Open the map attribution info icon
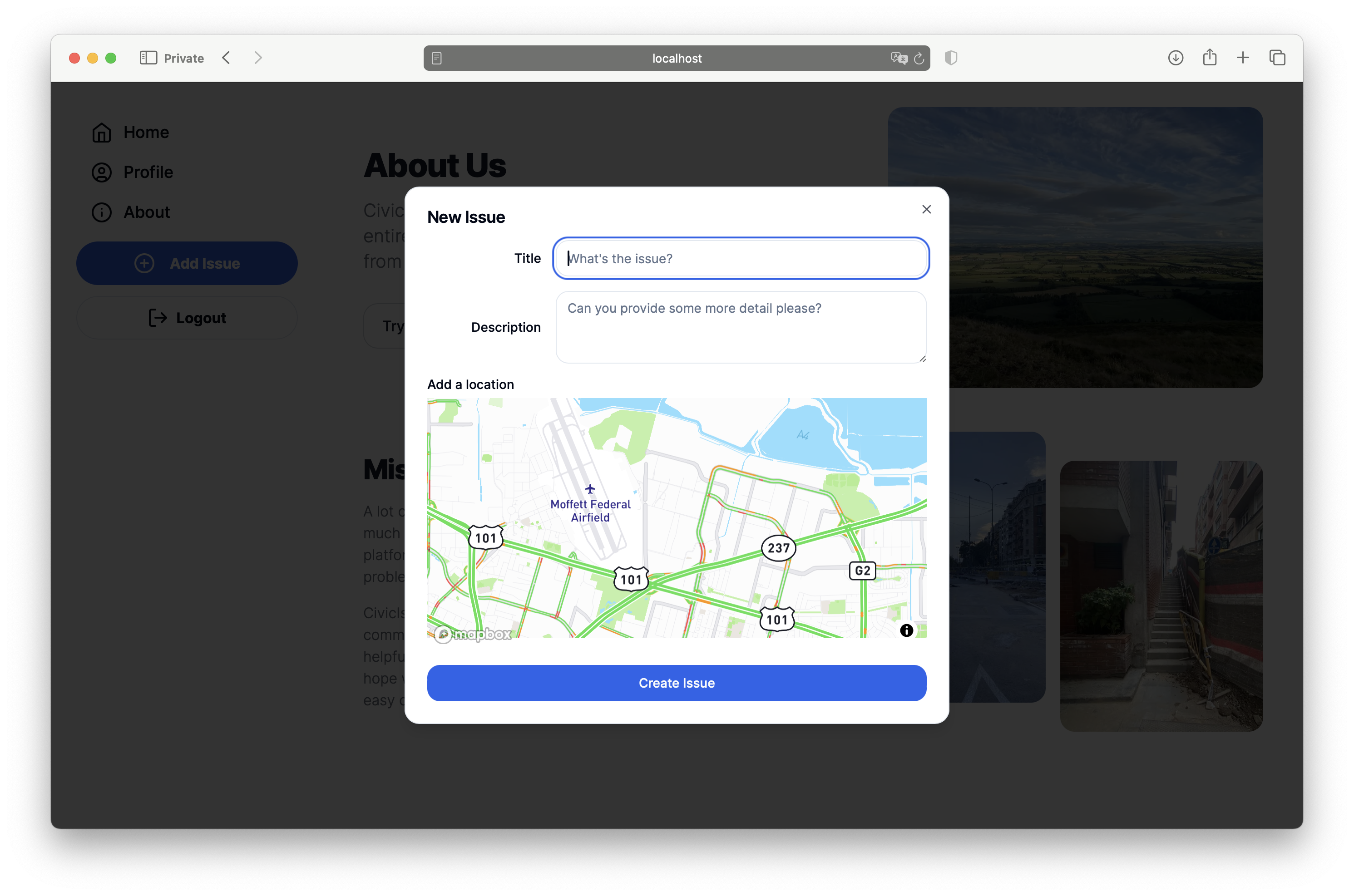The height and width of the screenshot is (896, 1354). point(906,630)
